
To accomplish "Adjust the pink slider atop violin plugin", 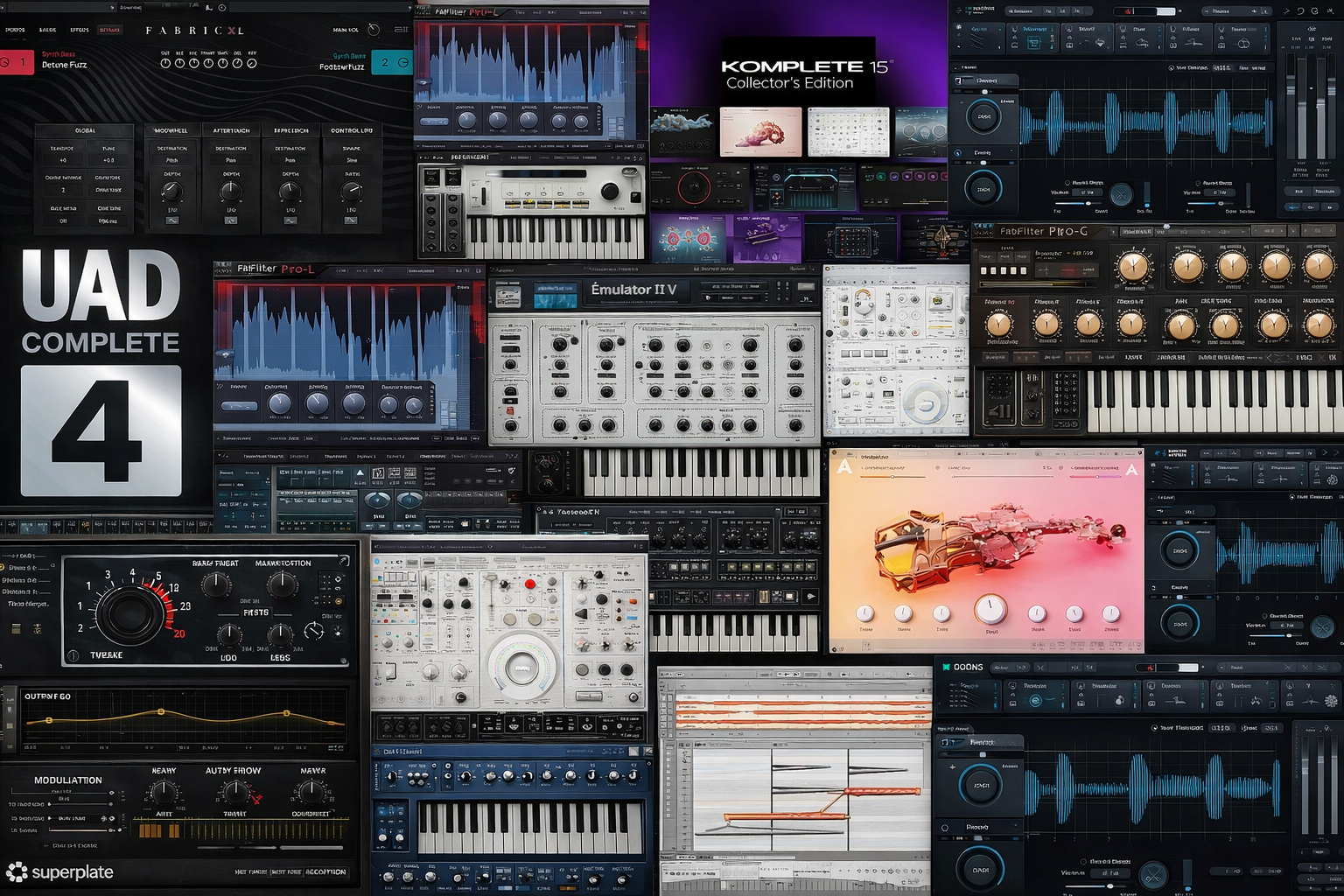I will [x=1095, y=476].
